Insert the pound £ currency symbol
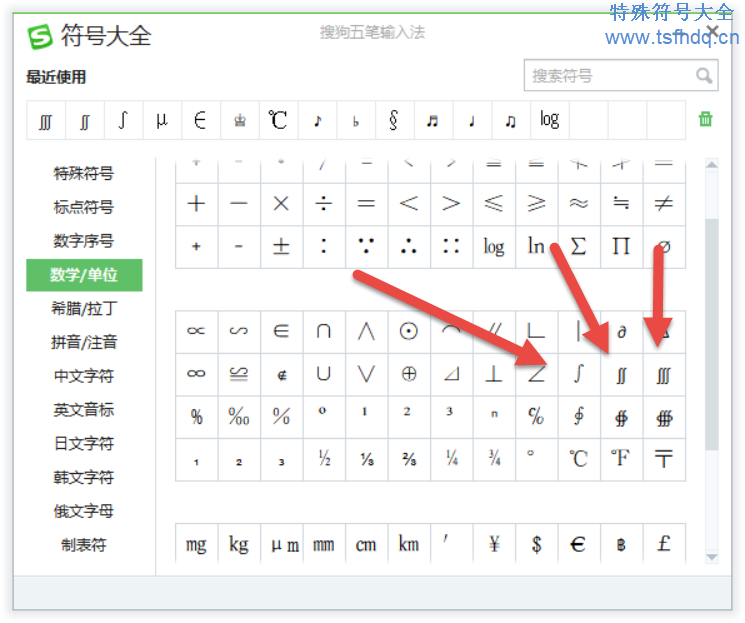 [664, 544]
